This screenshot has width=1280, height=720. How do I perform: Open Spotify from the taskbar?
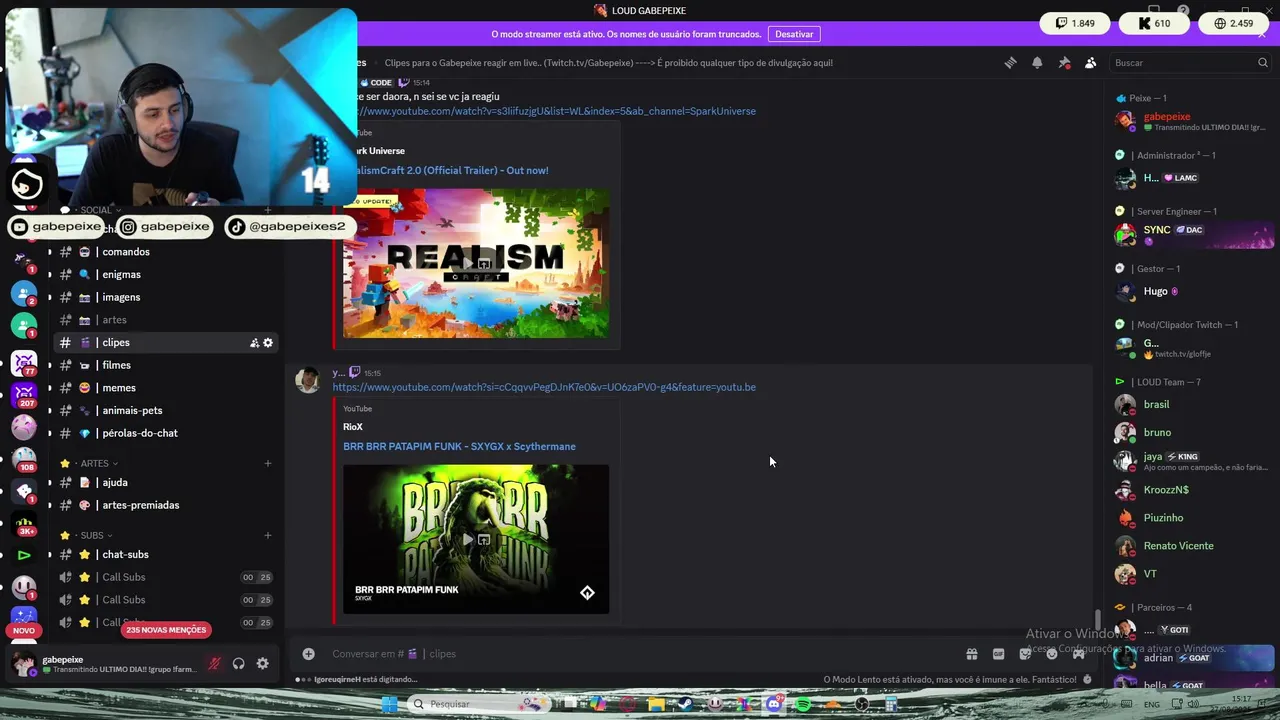point(803,704)
